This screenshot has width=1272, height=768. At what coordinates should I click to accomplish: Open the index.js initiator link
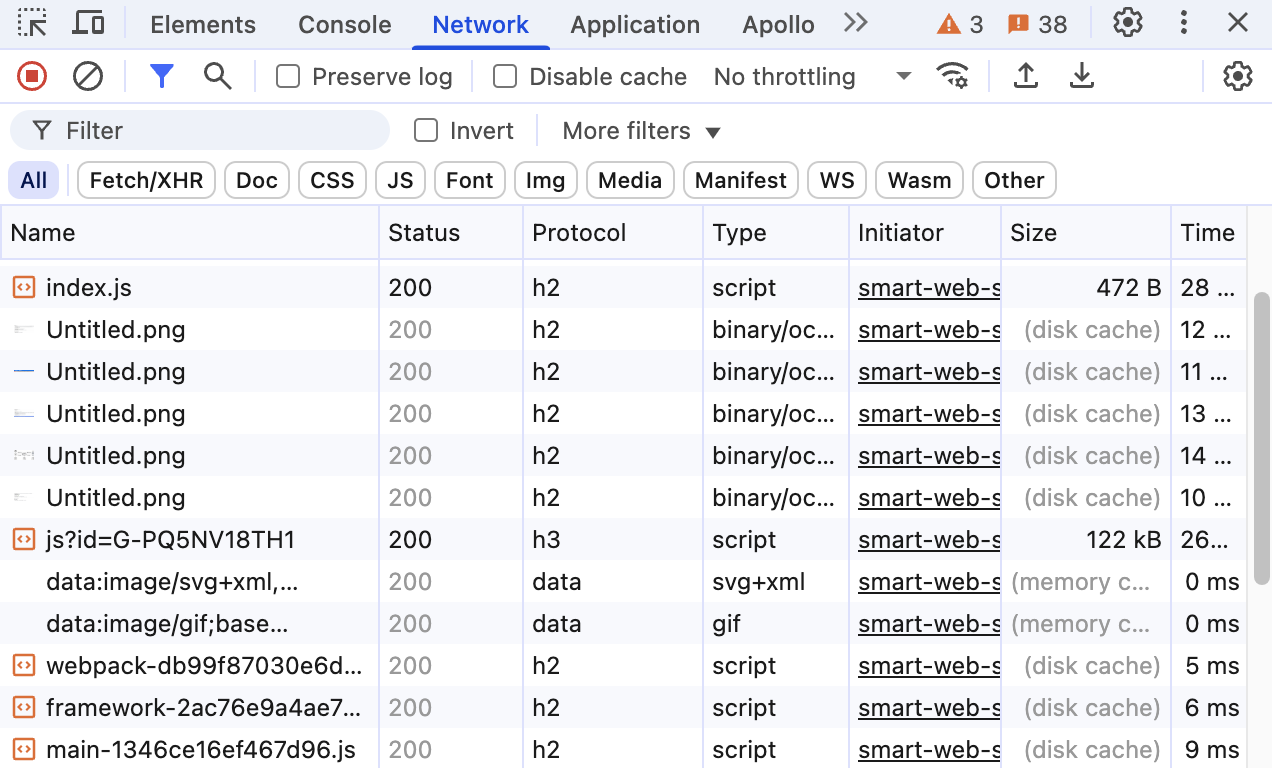(x=929, y=288)
